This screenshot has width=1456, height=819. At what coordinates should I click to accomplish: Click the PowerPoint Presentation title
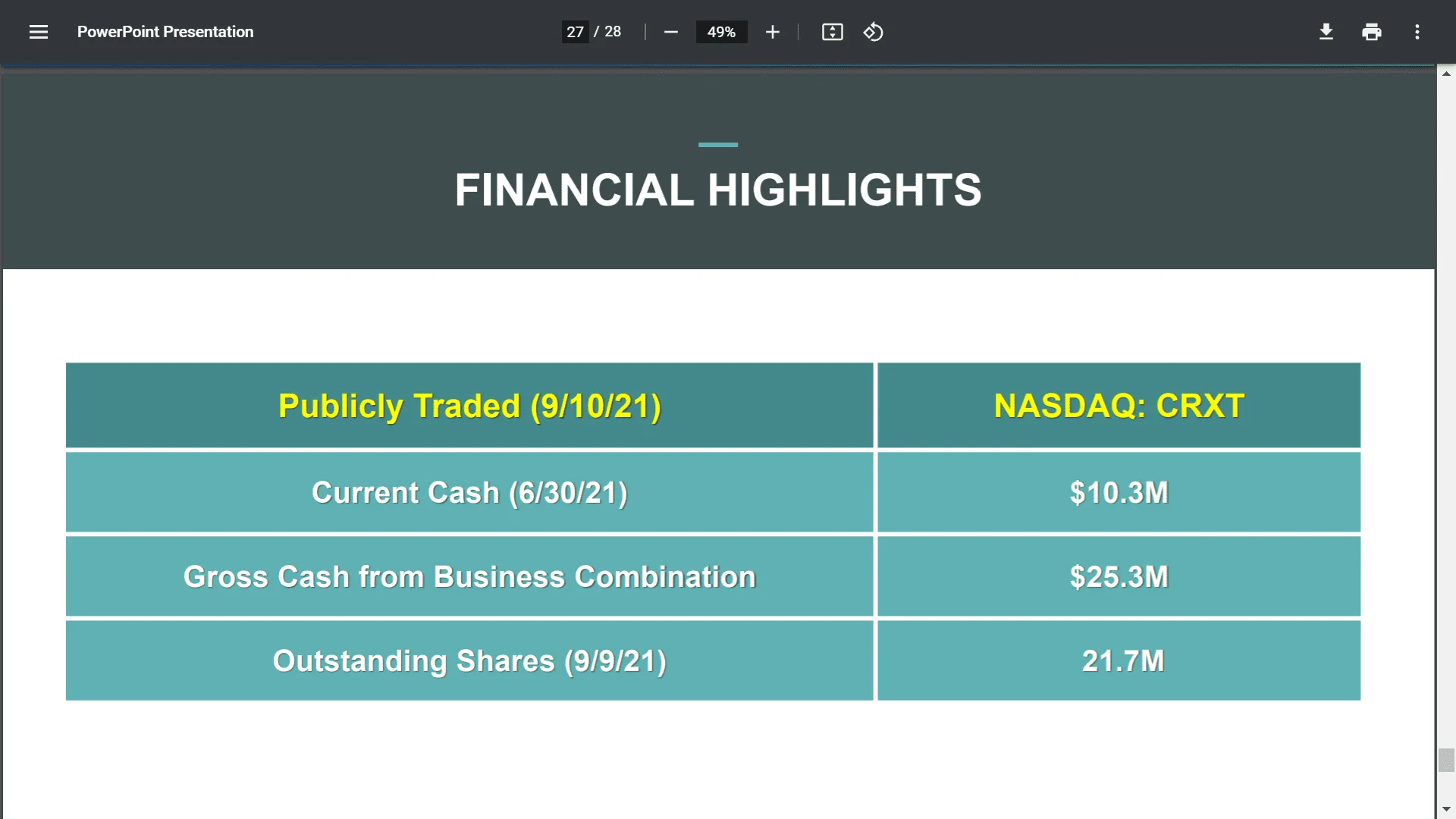165,32
